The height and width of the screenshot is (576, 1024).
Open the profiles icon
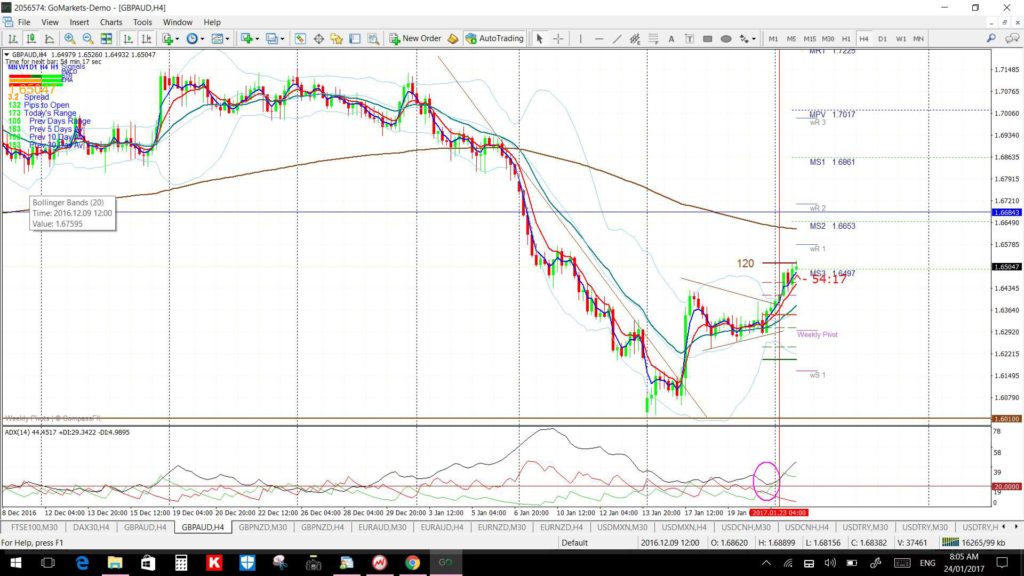272,39
